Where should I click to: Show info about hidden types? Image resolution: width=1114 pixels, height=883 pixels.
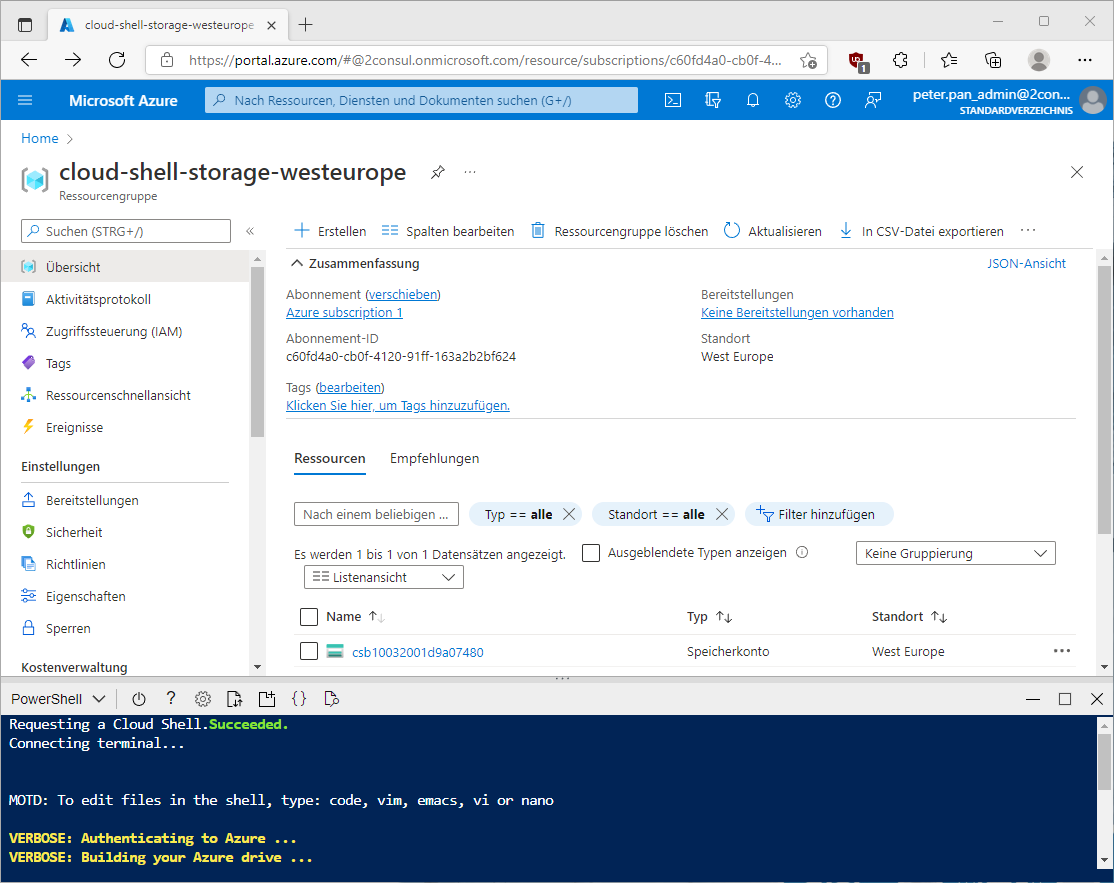pos(802,553)
